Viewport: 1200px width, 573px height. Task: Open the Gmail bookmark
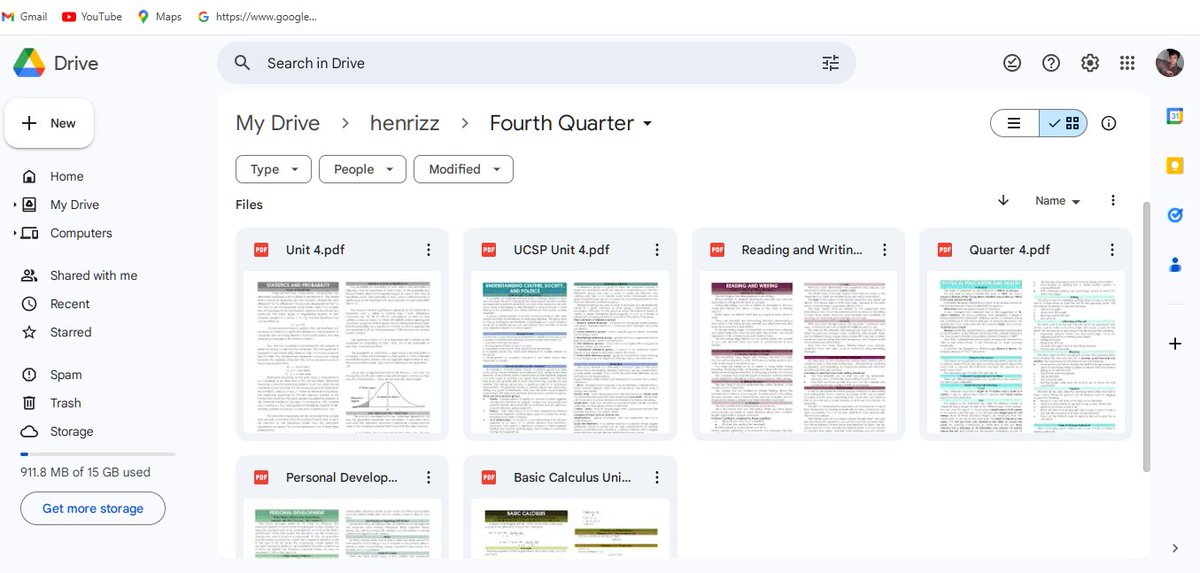tap(25, 17)
